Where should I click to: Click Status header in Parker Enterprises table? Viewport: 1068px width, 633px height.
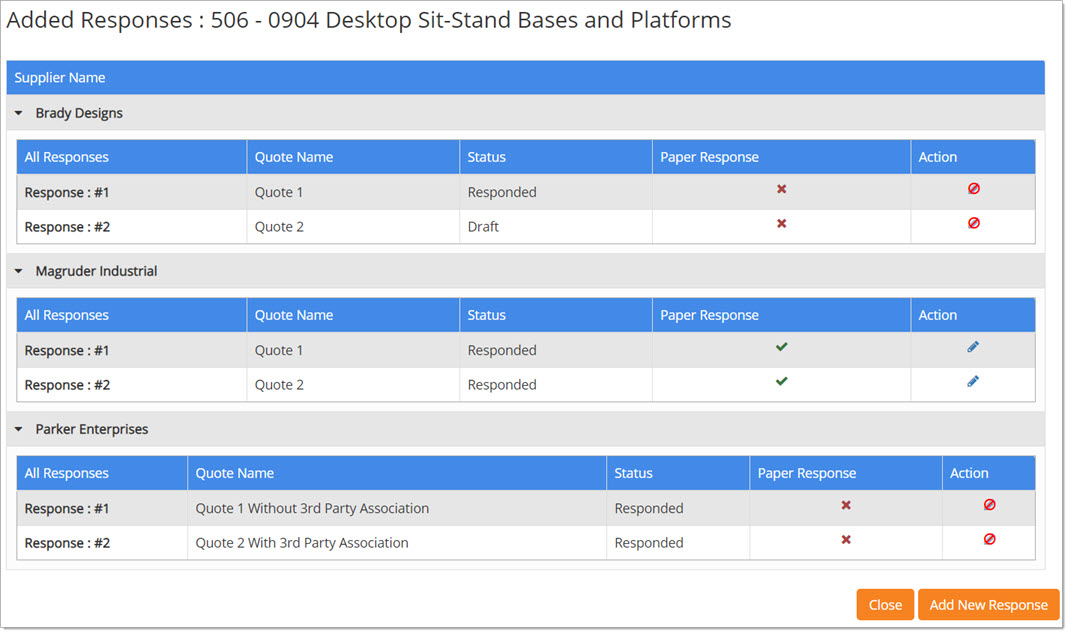(x=633, y=473)
